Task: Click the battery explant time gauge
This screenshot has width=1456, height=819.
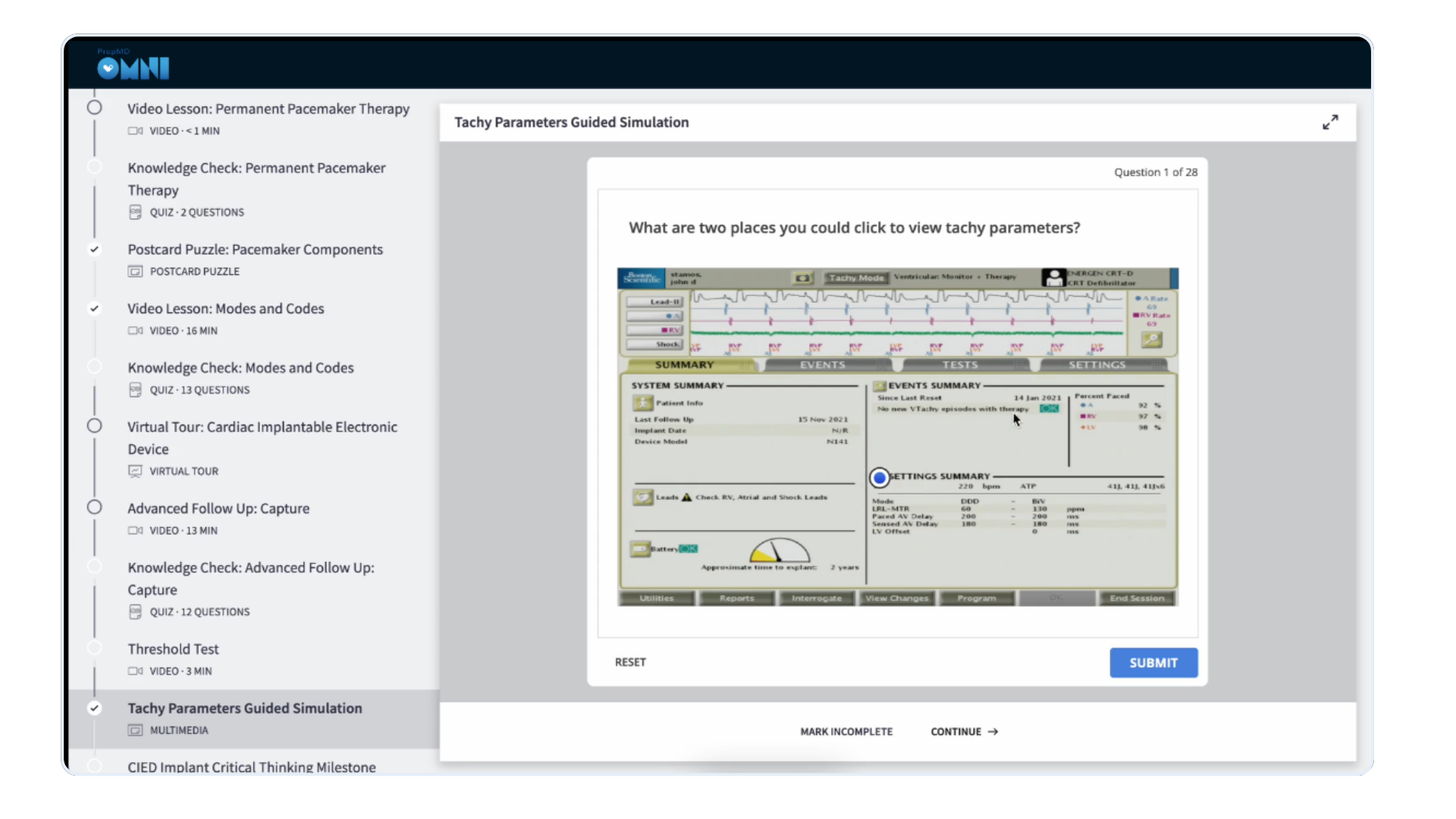Action: coord(779,550)
